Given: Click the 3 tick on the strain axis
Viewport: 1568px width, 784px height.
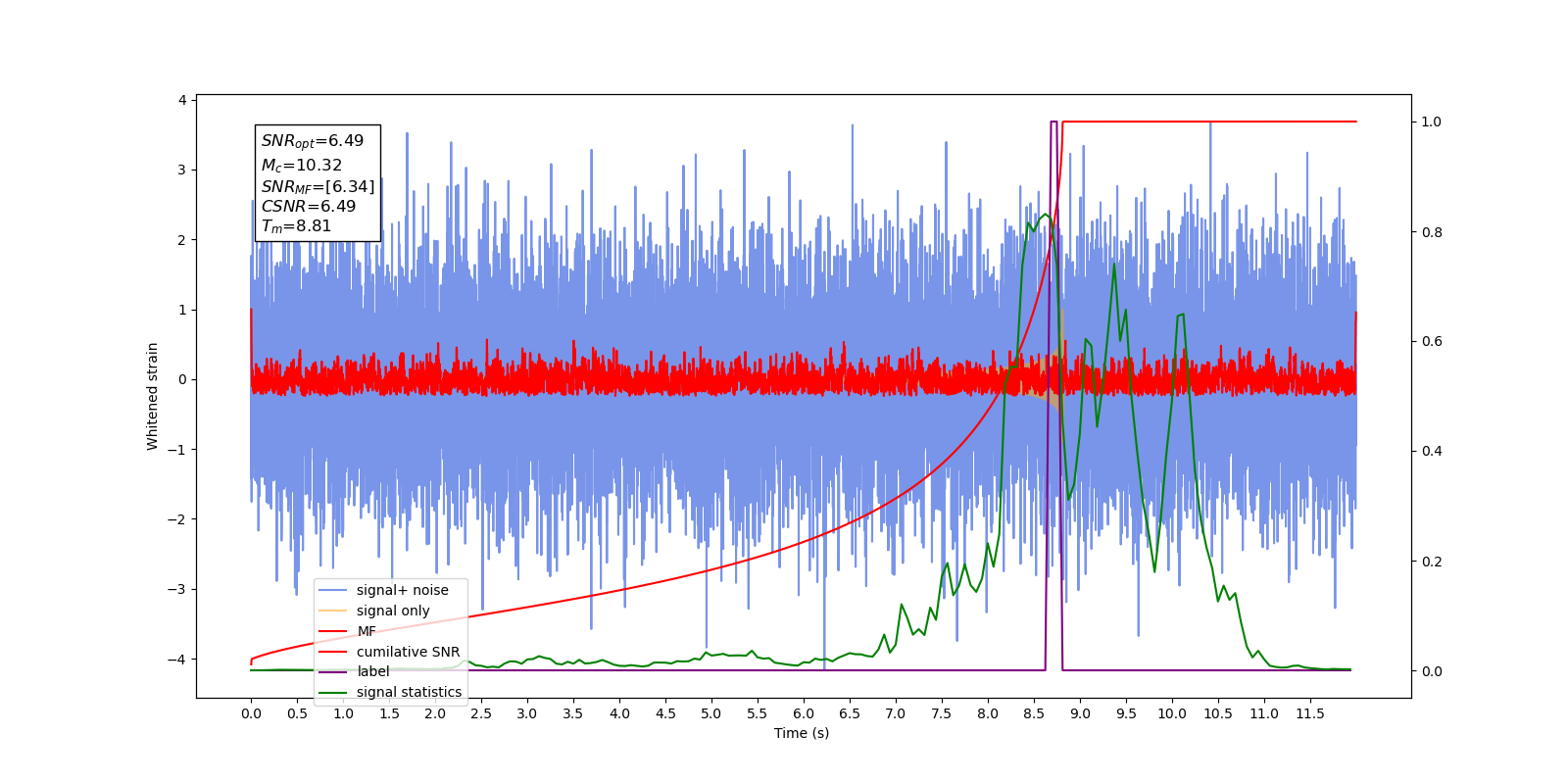Looking at the screenshot, I should [182, 170].
